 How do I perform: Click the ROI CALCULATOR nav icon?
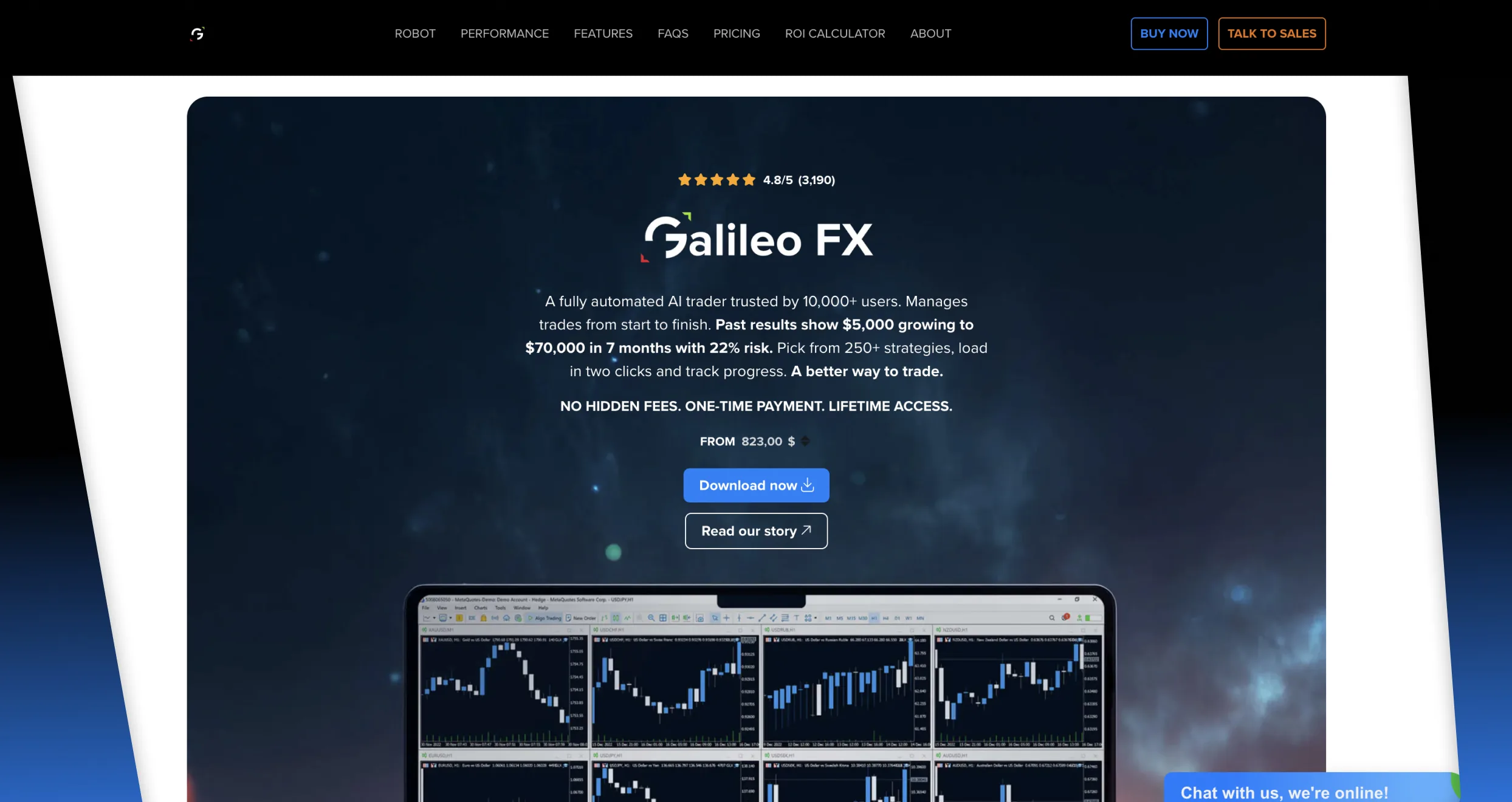[834, 33]
